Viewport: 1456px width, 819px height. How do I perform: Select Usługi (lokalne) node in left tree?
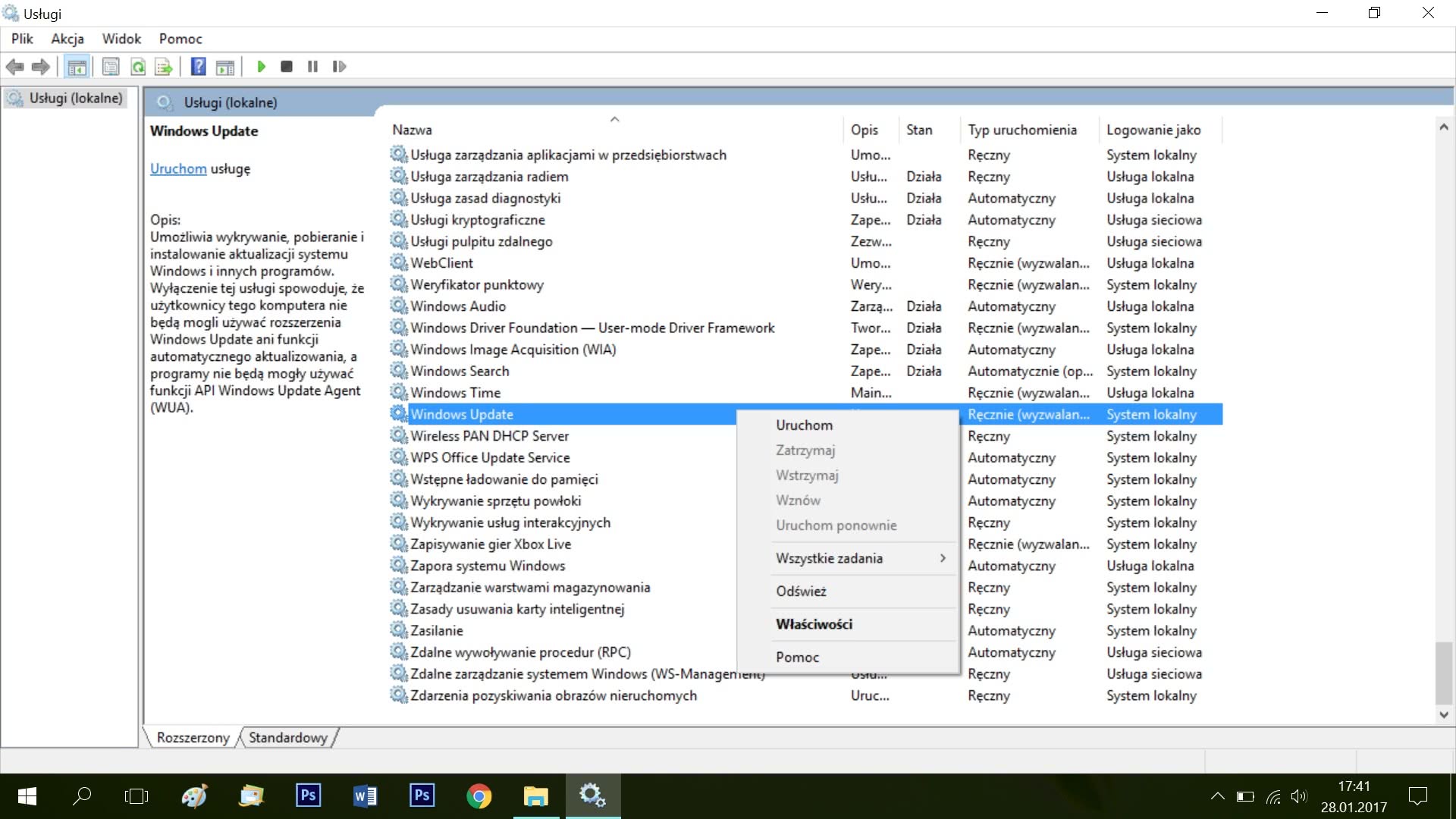coord(65,98)
